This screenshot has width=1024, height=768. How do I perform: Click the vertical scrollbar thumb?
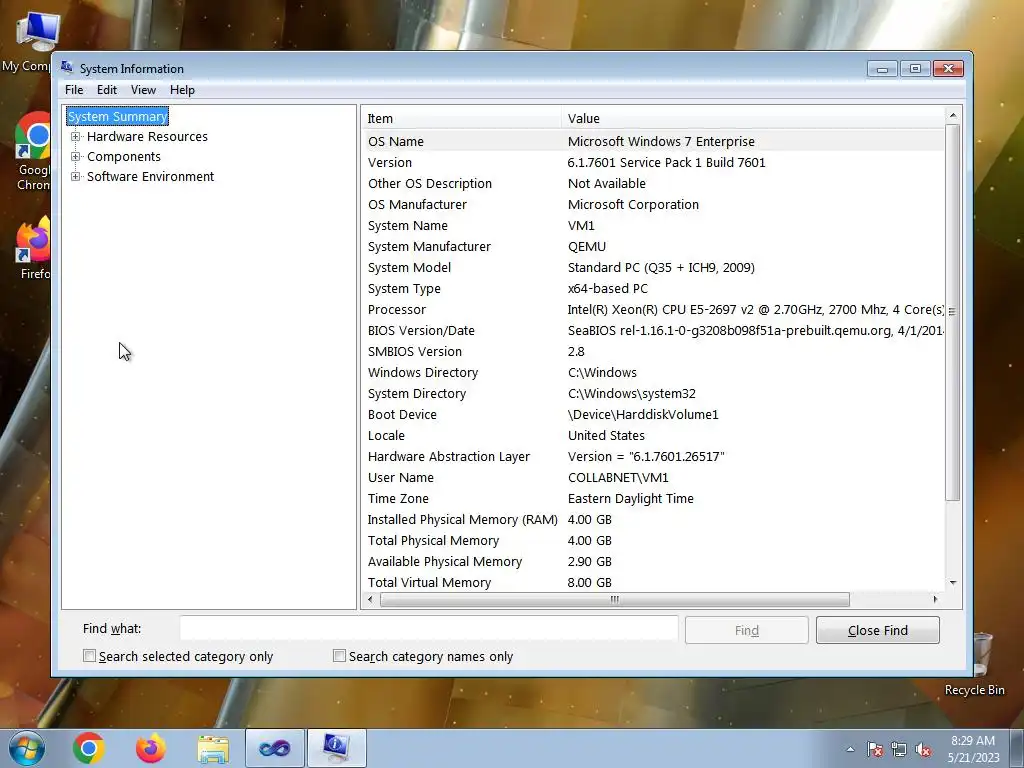pyautogui.click(x=953, y=312)
